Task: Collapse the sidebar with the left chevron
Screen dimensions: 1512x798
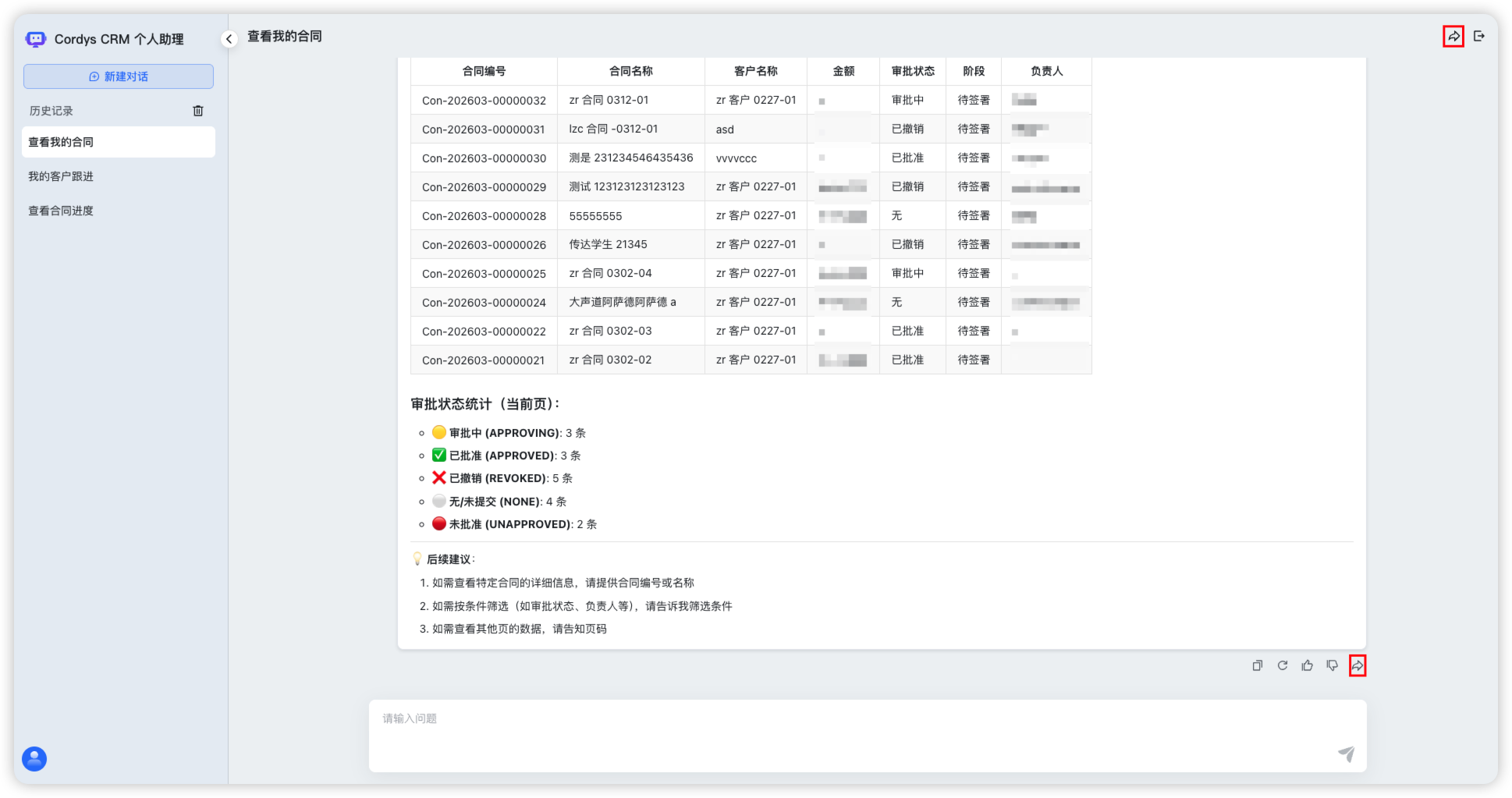Action: point(228,37)
